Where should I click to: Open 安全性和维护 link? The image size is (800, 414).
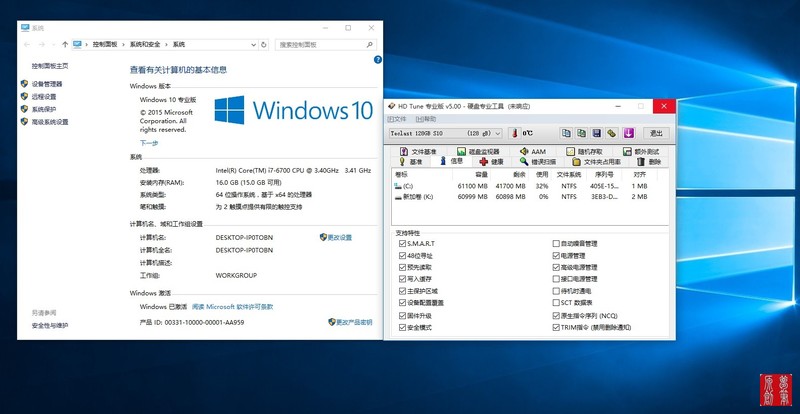(x=50, y=325)
